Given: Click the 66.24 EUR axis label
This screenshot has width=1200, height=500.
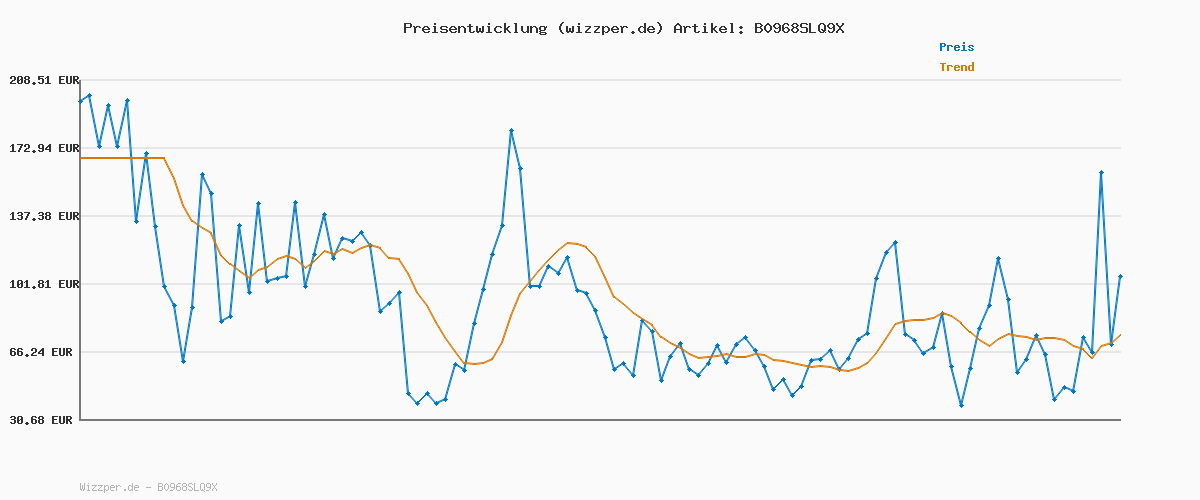Looking at the screenshot, I should click(47, 352).
